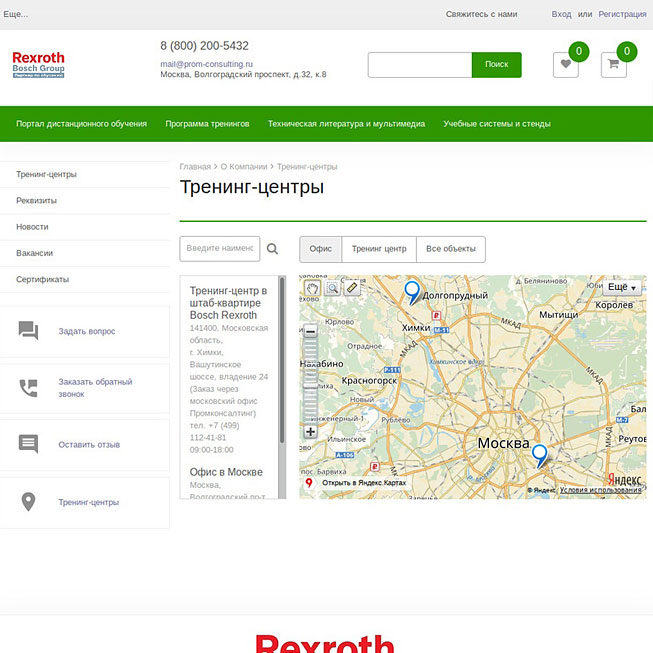Click the Заказать обратный звонок link
Viewport: 653px width, 653px height.
pyautogui.click(x=95, y=388)
